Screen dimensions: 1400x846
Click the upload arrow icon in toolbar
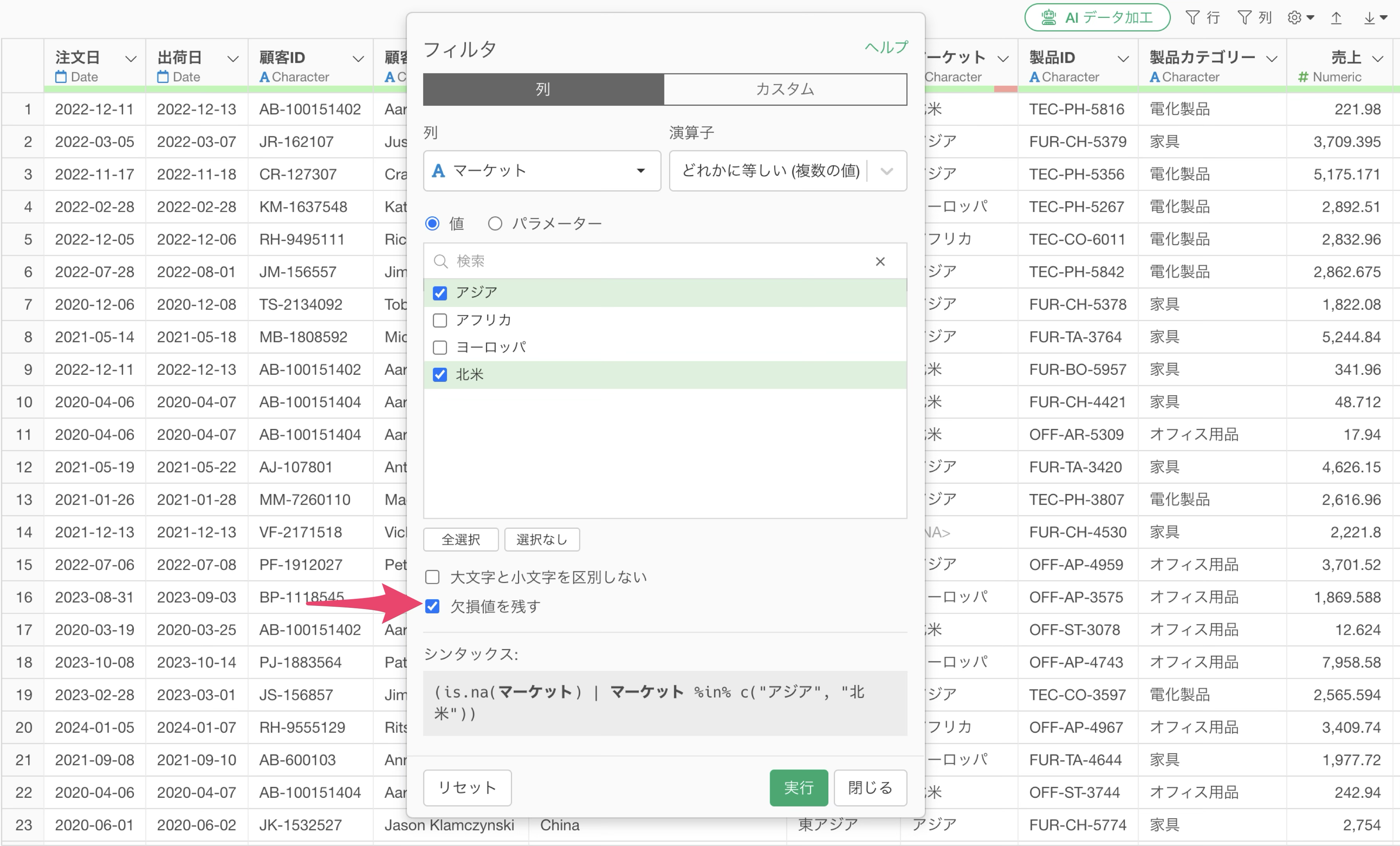pyautogui.click(x=1336, y=18)
